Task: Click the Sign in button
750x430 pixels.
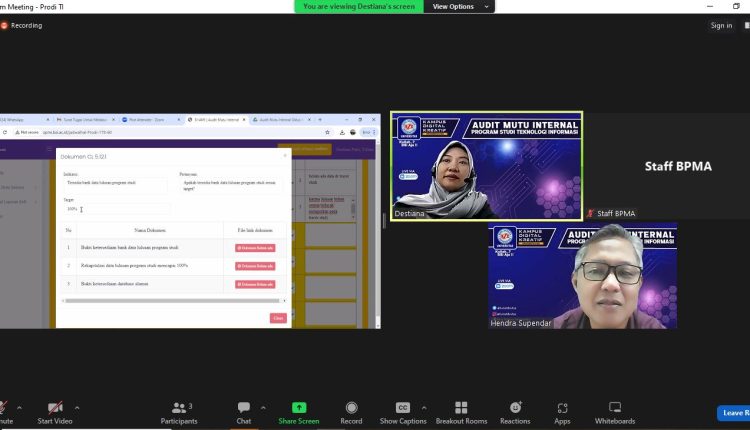Action: point(721,25)
